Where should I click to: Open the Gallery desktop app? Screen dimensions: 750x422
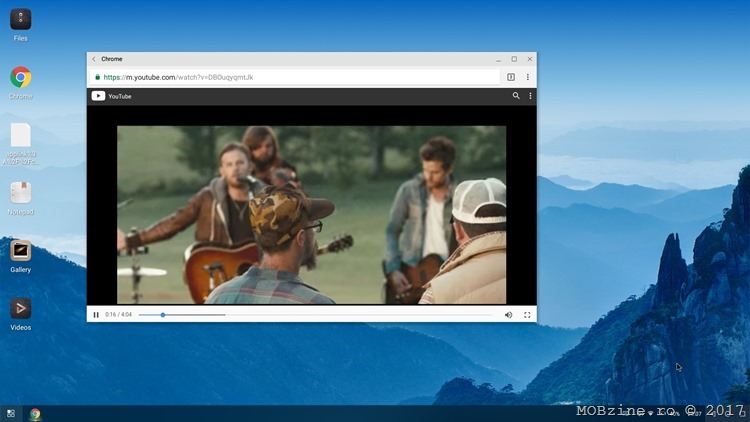[x=21, y=251]
